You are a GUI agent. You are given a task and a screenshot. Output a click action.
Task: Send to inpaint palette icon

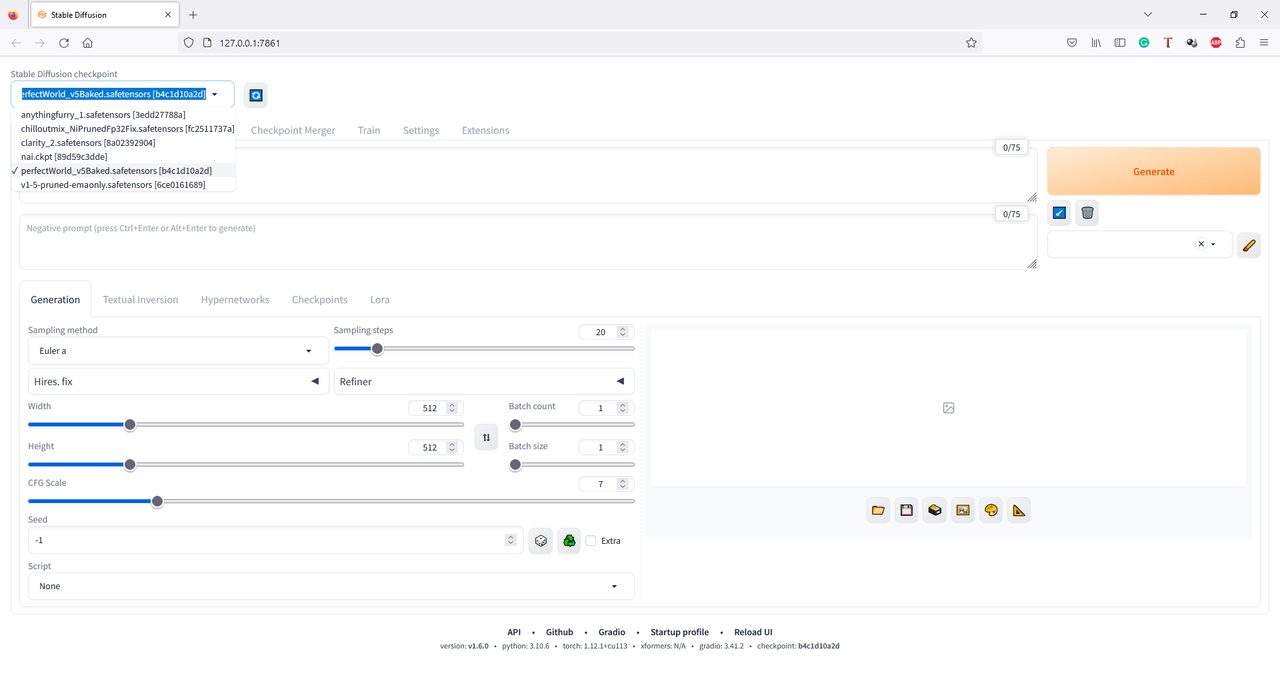(991, 510)
